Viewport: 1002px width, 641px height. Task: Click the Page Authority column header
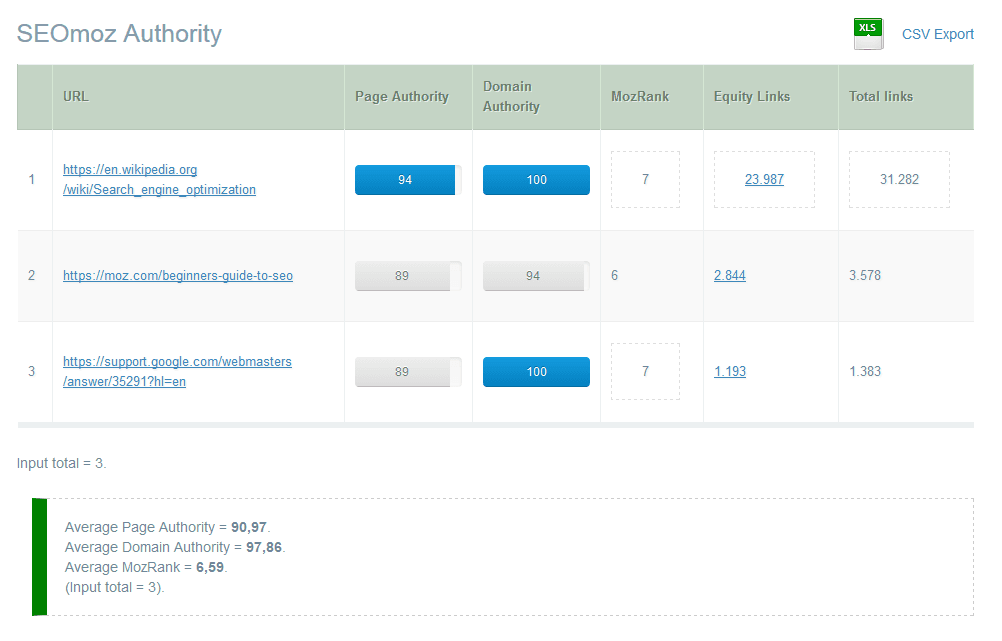pos(401,97)
